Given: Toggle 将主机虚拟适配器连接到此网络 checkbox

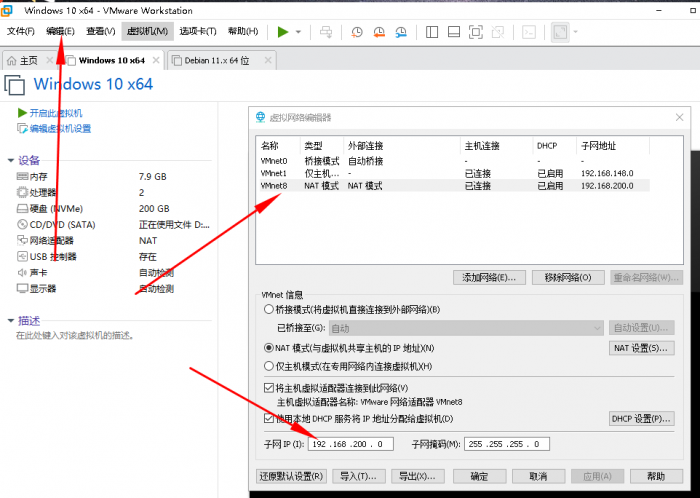Looking at the screenshot, I should pyautogui.click(x=268, y=388).
